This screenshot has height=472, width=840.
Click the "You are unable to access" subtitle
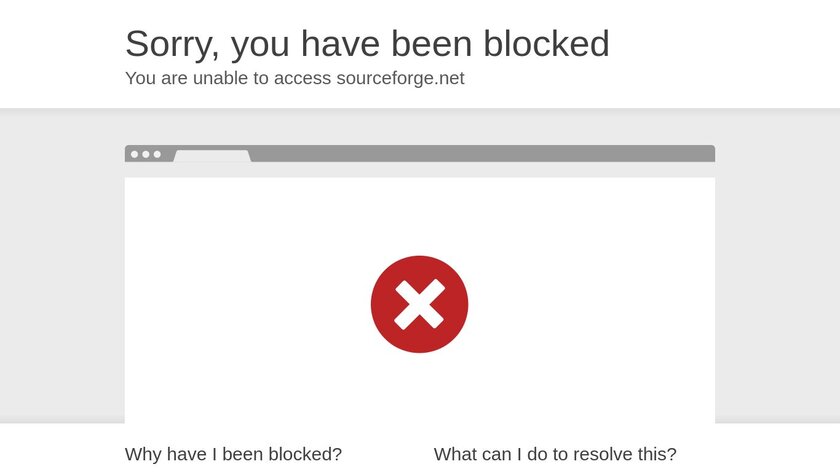(x=227, y=78)
